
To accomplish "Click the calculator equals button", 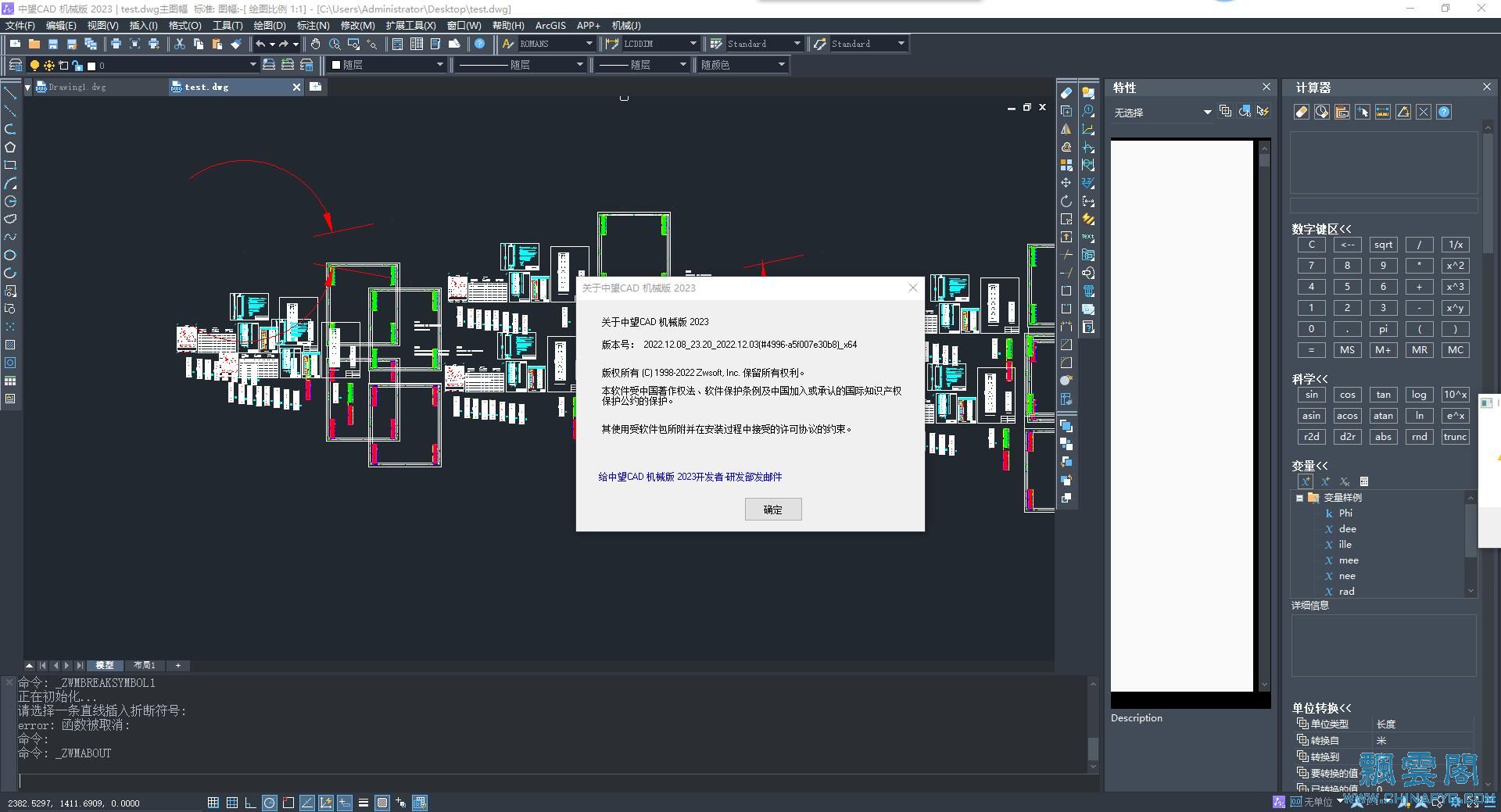I will point(1311,350).
